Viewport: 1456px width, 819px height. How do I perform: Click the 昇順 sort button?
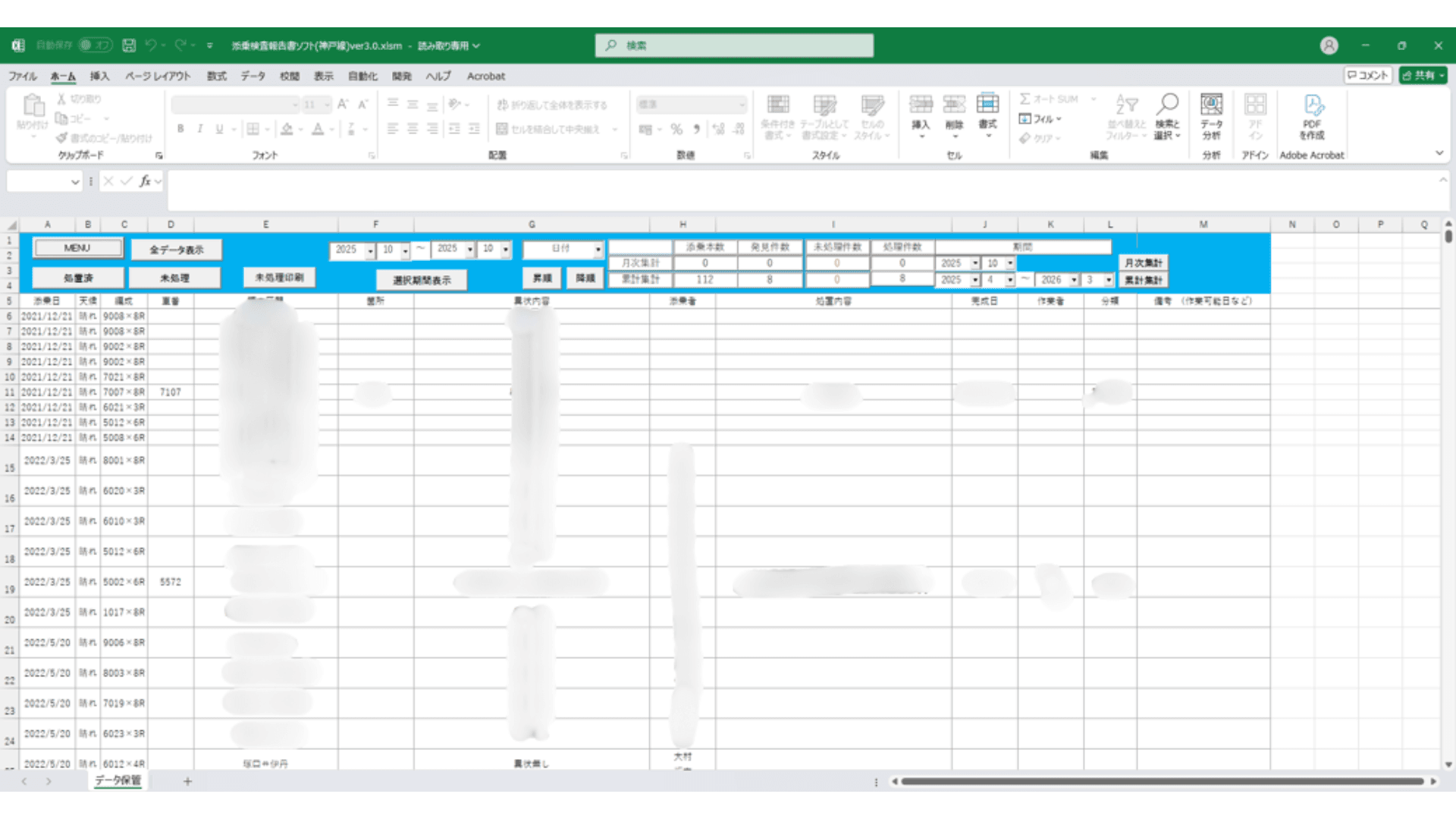(x=542, y=278)
